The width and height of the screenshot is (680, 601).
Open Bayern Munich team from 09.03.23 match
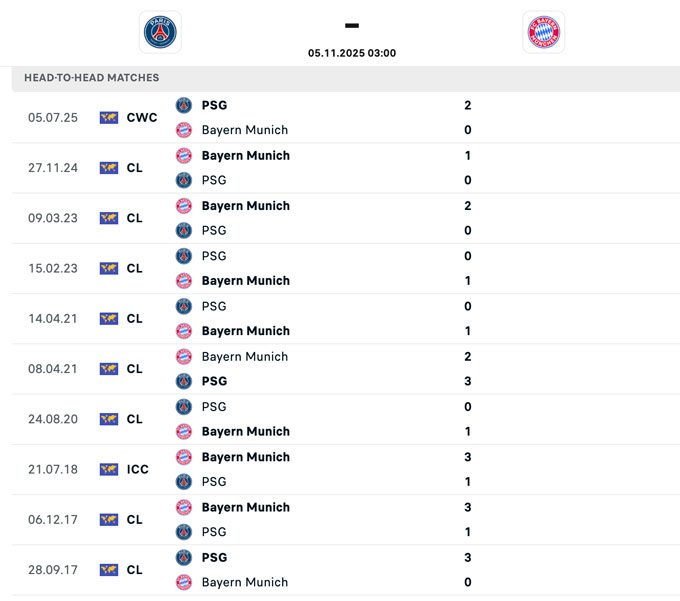click(245, 206)
